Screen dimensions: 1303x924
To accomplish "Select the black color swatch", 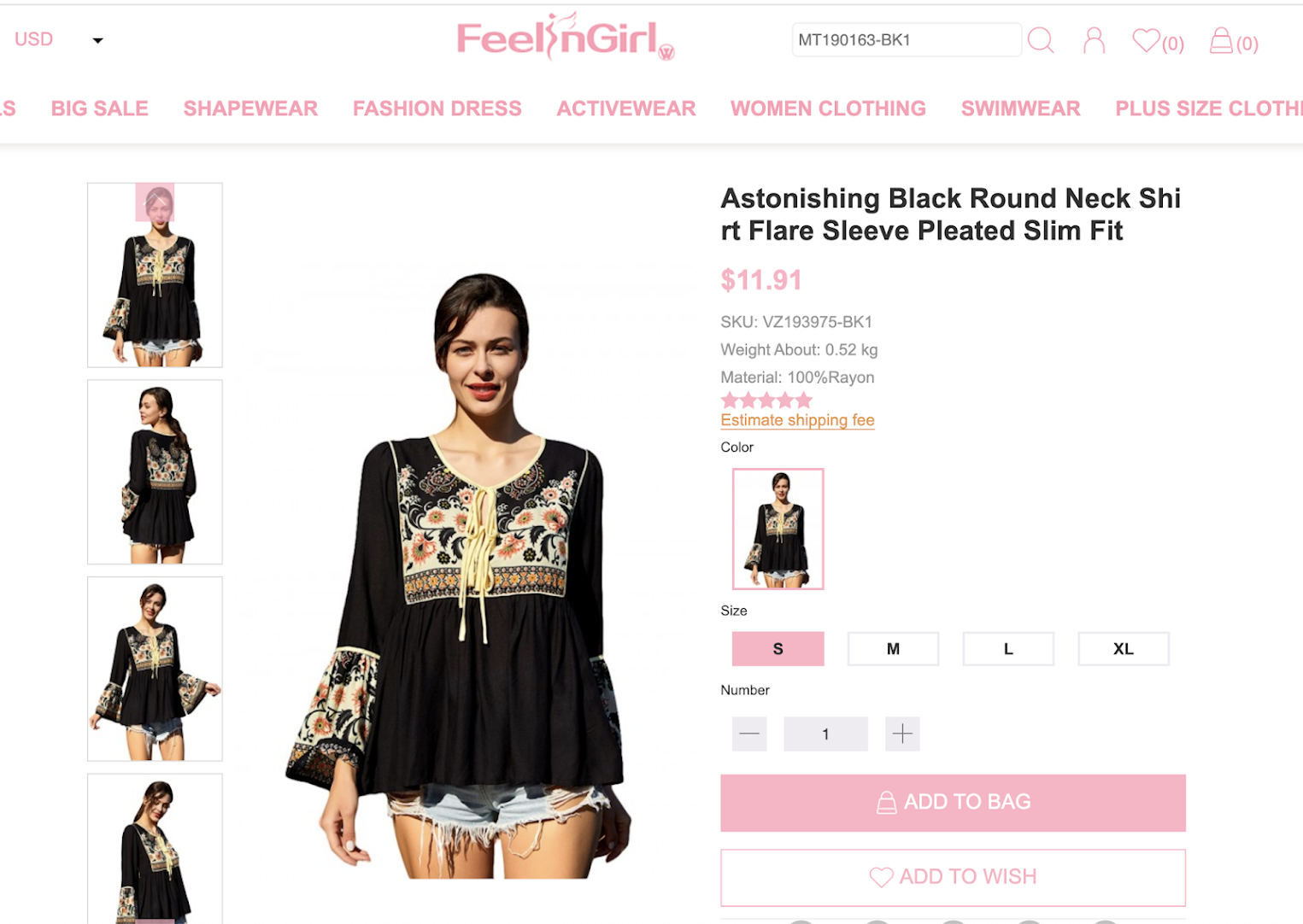I will 778,529.
